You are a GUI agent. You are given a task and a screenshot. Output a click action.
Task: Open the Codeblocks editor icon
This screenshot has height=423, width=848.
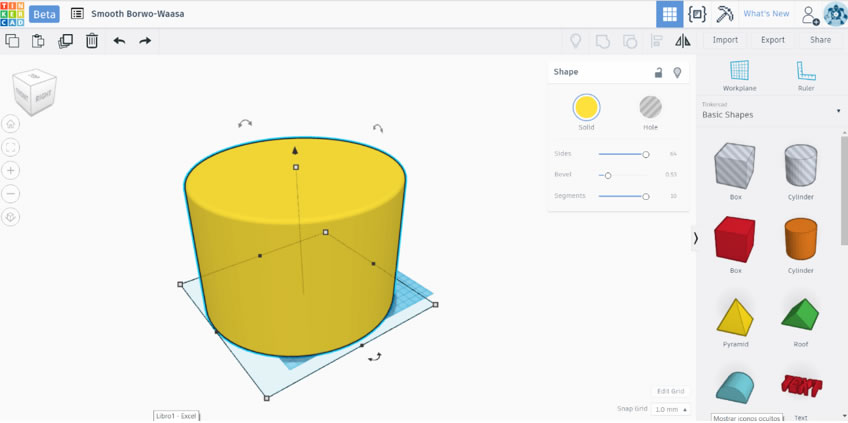pos(697,14)
